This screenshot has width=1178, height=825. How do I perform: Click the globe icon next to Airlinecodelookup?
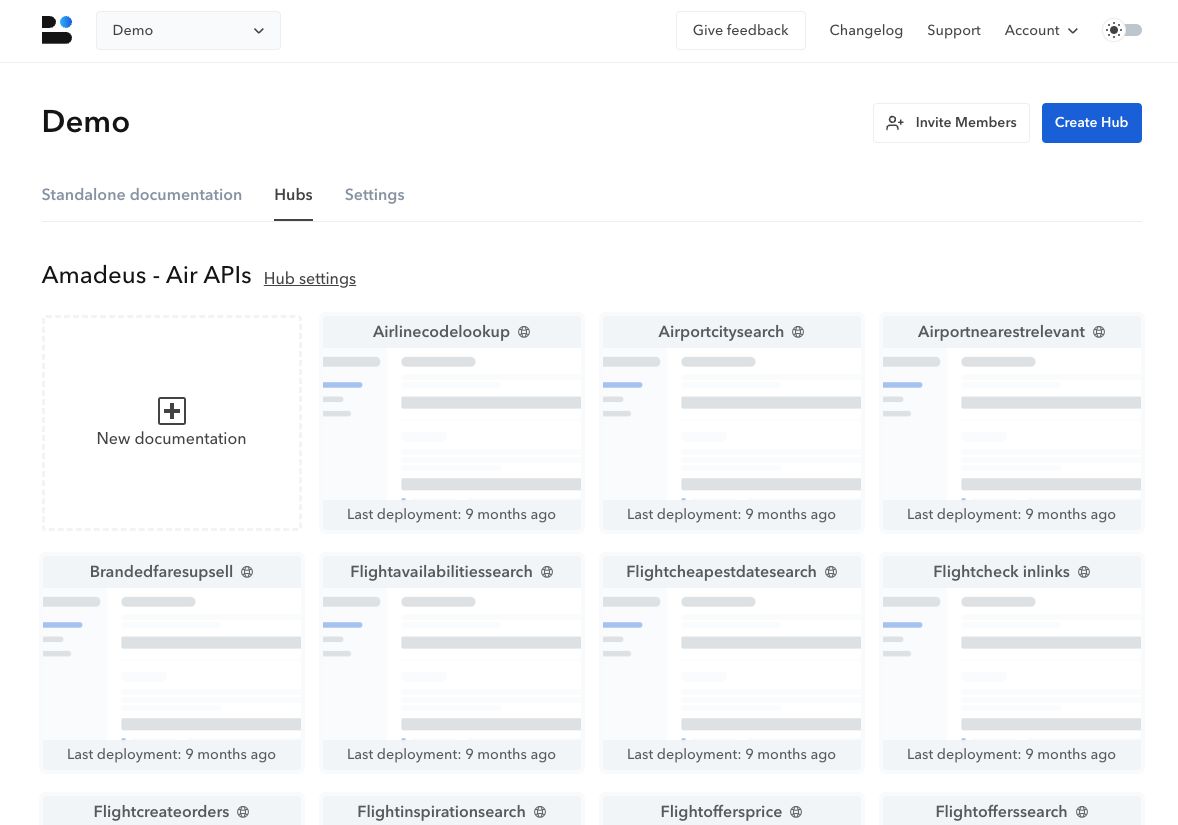[x=524, y=331]
